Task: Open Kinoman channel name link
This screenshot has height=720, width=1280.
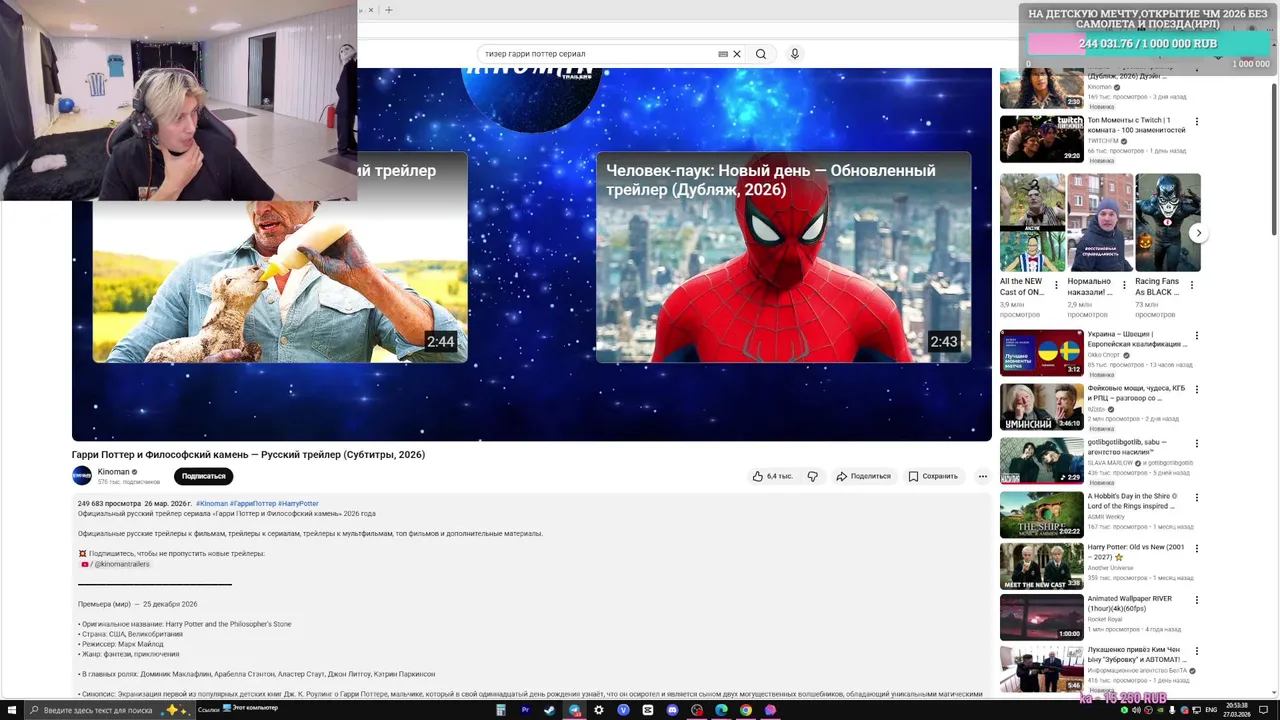Action: pyautogui.click(x=114, y=472)
